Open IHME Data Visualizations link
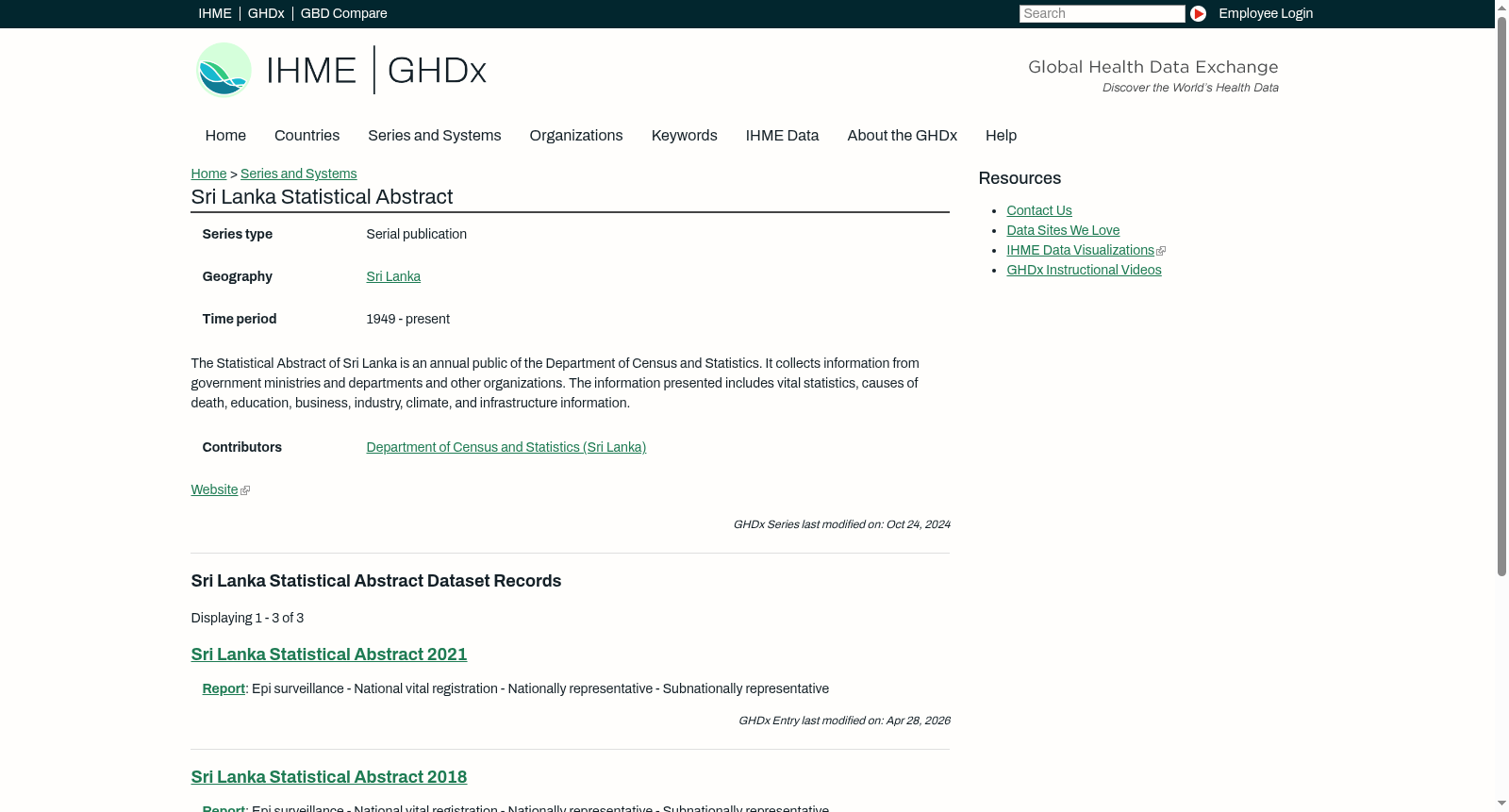This screenshot has height=812, width=1509. pos(1080,250)
